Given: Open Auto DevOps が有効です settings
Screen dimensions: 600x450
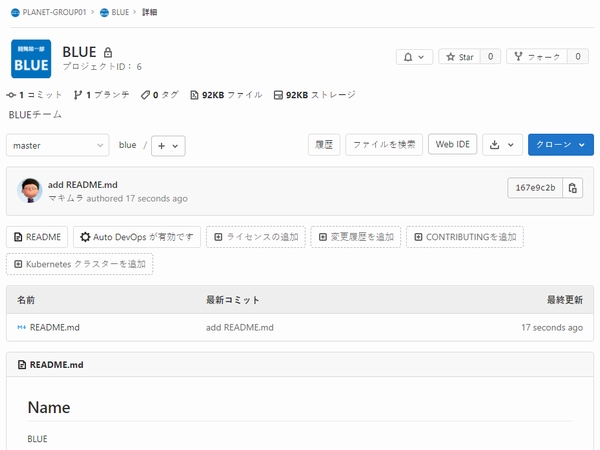Looking at the screenshot, I should (x=137, y=237).
